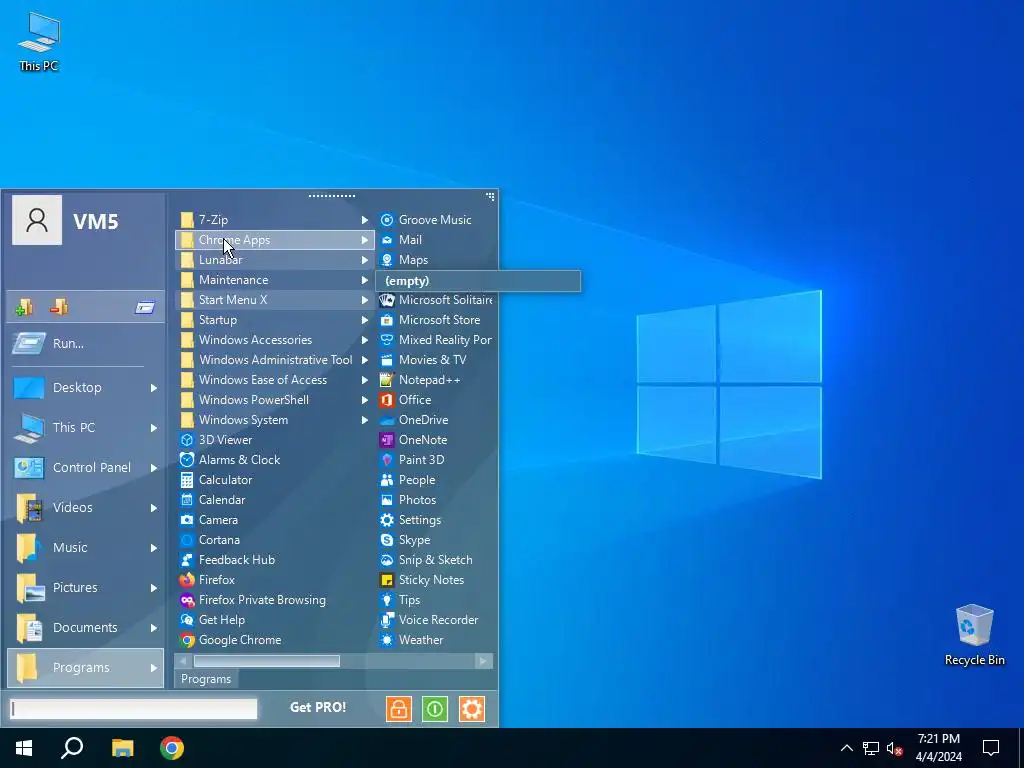This screenshot has height=768, width=1024.
Task: Launch Microsoft Solitaire icon
Action: point(387,300)
